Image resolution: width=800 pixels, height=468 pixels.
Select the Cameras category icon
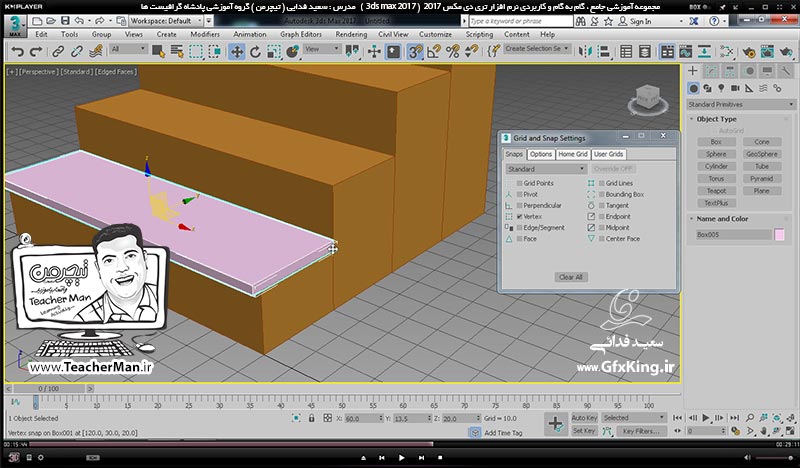pyautogui.click(x=735, y=88)
